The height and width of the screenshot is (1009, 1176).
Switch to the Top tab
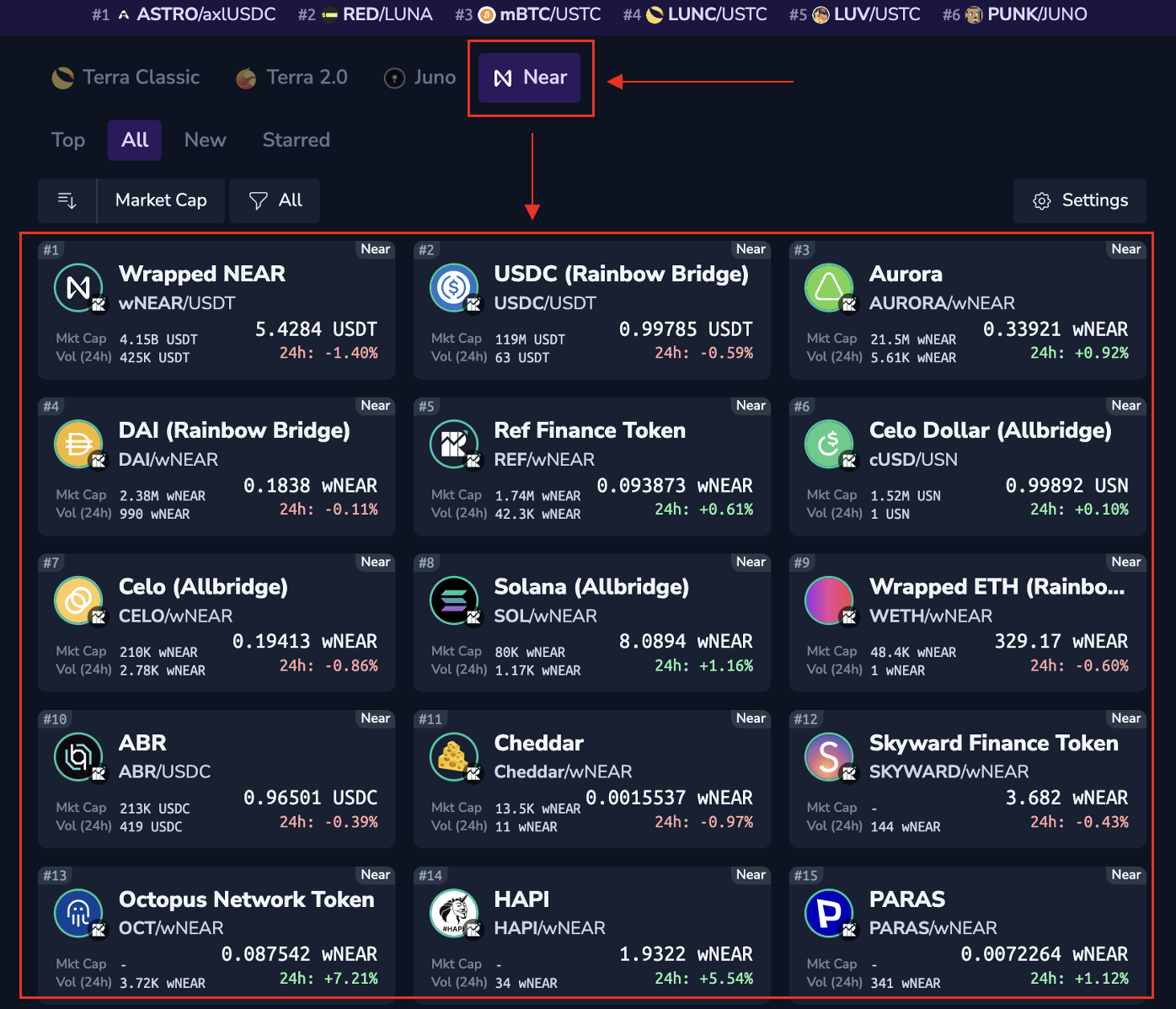(68, 140)
